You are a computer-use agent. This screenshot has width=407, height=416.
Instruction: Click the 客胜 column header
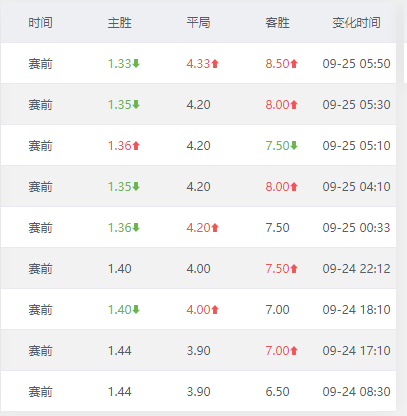click(277, 23)
